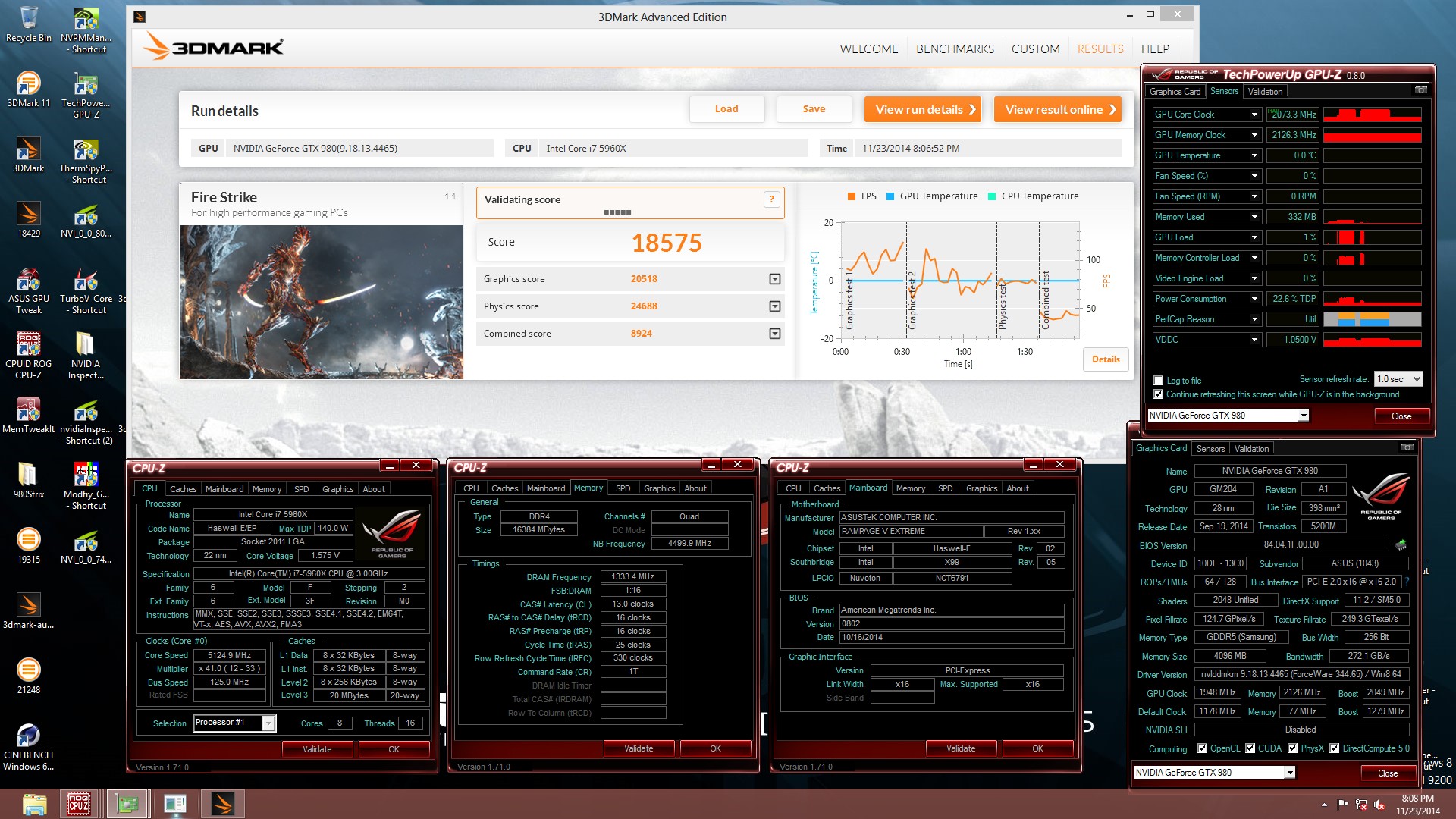Open MemTweakIt desktop icon
This screenshot has width=1456, height=819.
tap(28, 416)
